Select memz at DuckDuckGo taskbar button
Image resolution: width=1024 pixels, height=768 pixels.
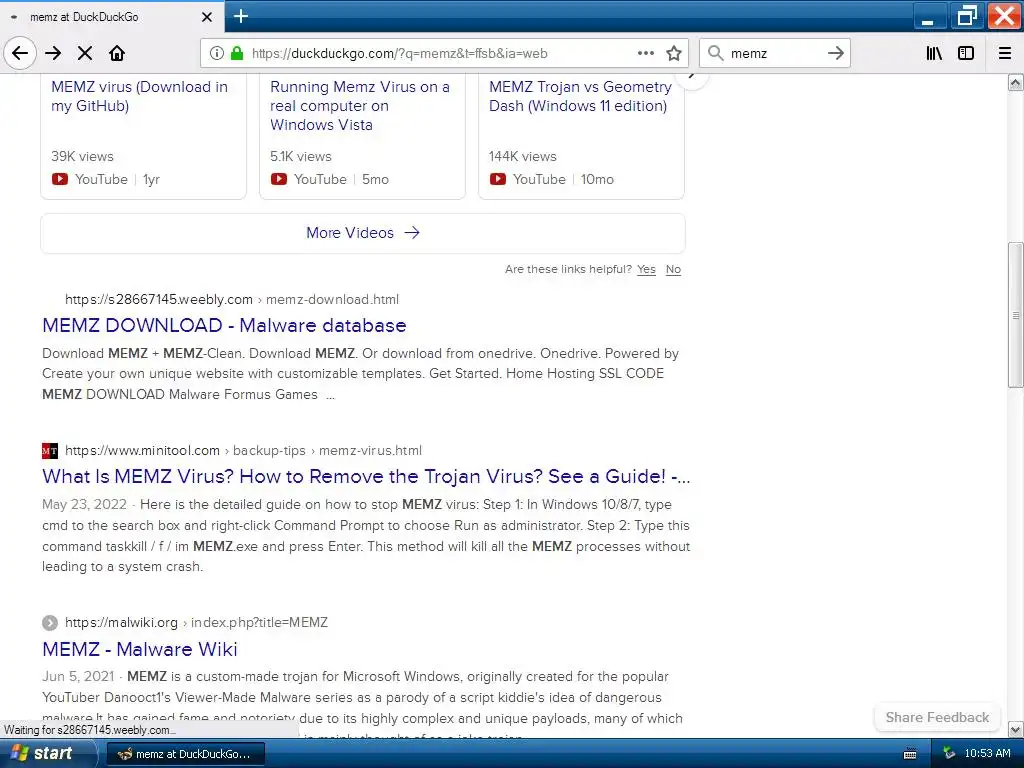[x=185, y=754]
